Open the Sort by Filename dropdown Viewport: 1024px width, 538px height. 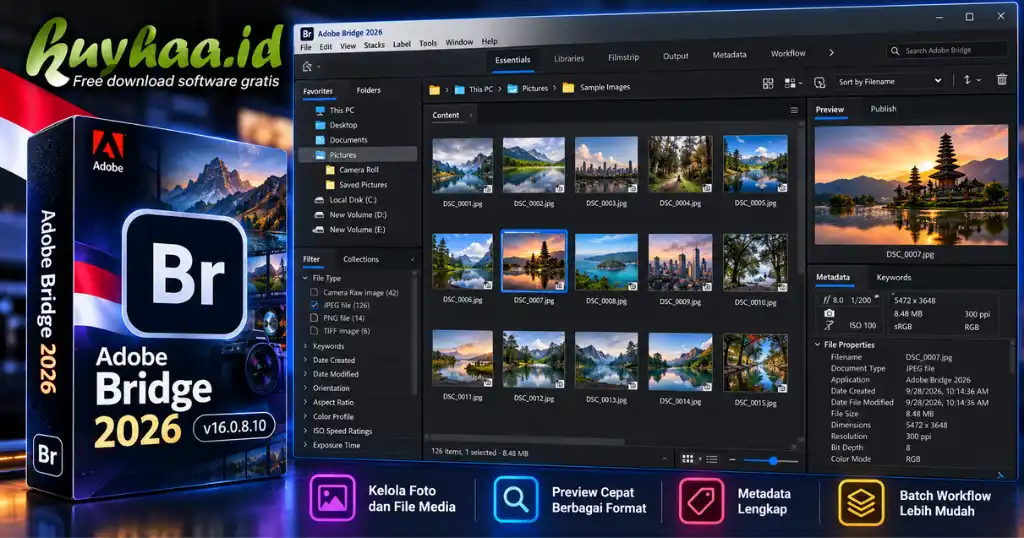coord(890,82)
